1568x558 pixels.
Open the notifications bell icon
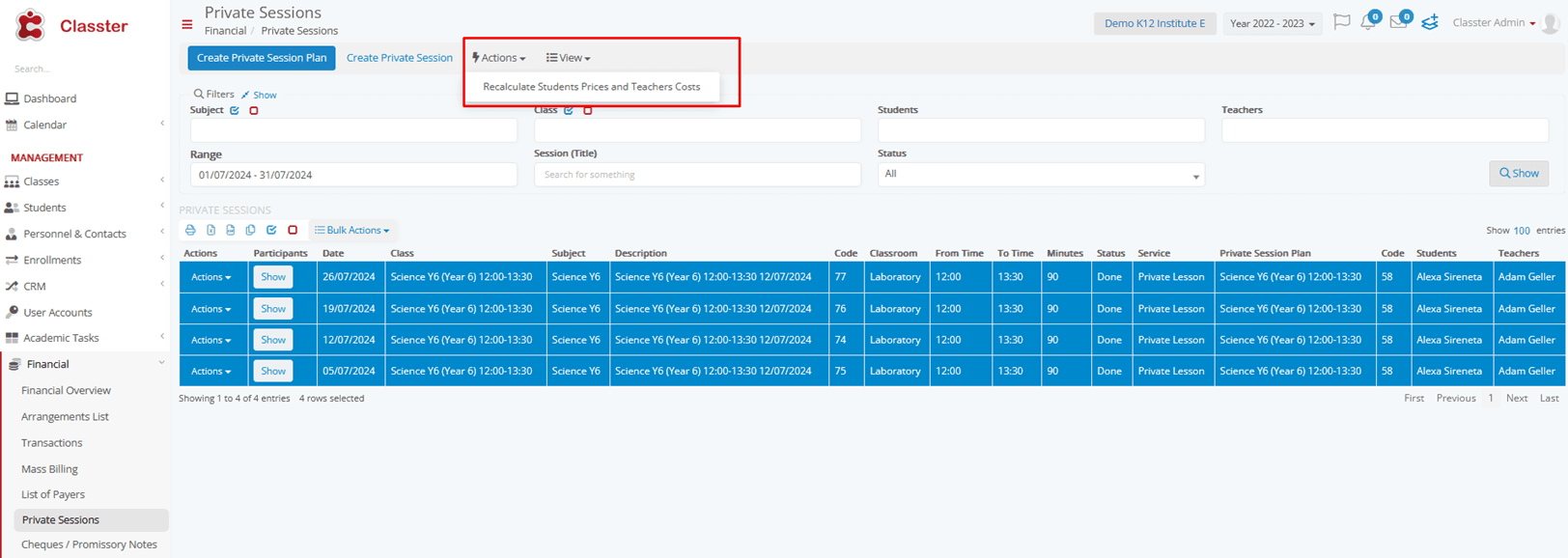(x=1368, y=22)
